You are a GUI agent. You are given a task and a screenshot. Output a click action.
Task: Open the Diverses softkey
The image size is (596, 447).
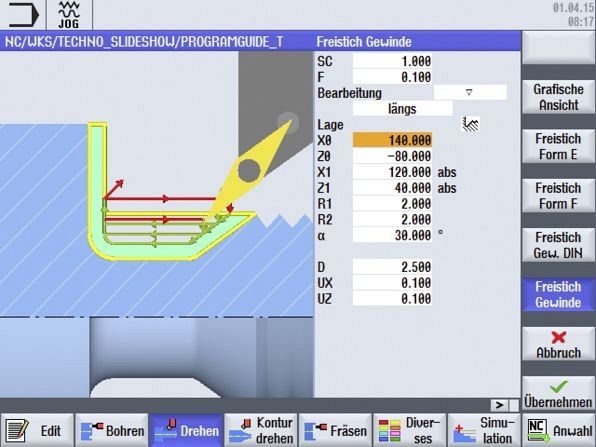point(410,430)
